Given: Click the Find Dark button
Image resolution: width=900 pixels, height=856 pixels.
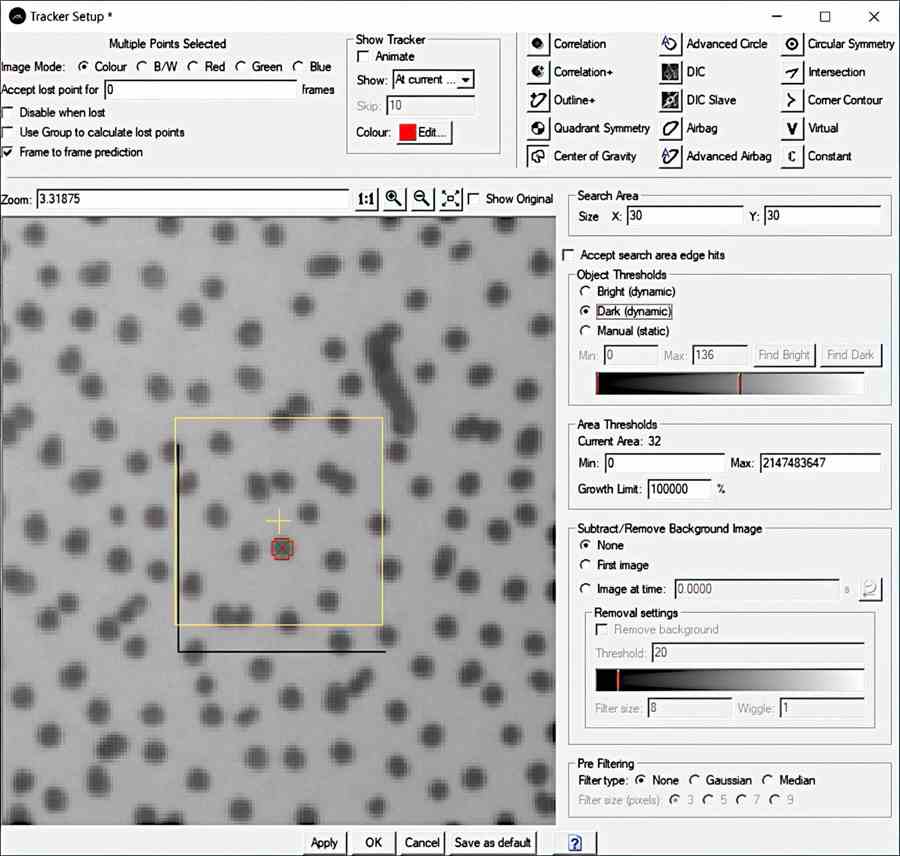Looking at the screenshot, I should click(851, 354).
